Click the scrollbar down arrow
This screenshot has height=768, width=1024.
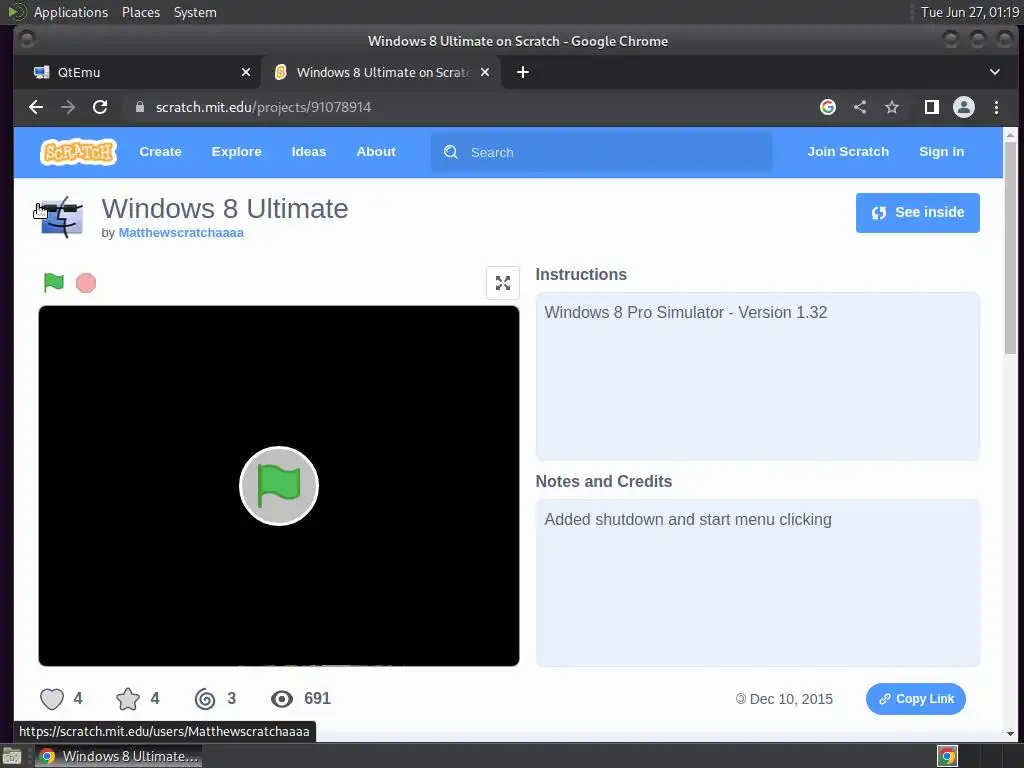click(1010, 734)
